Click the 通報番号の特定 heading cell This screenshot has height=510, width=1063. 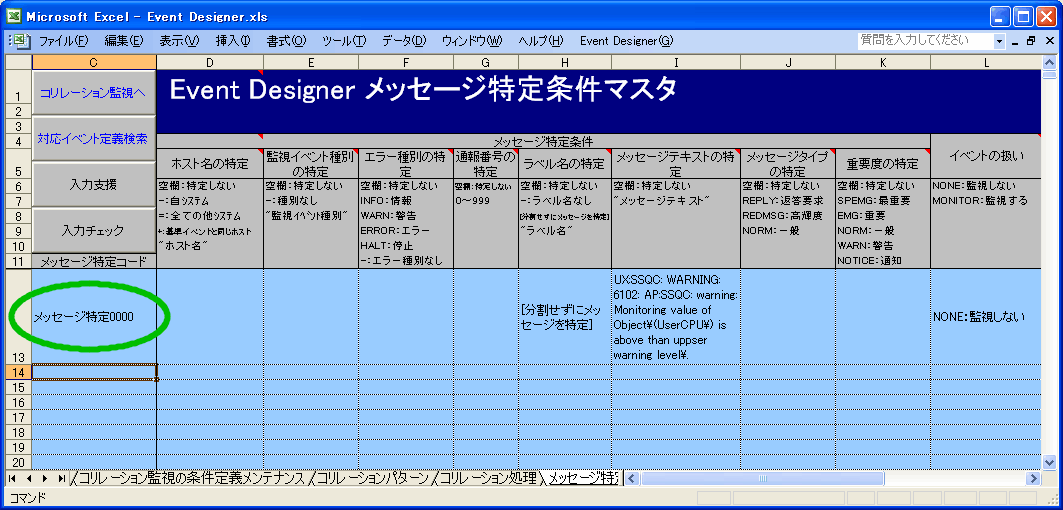point(485,163)
